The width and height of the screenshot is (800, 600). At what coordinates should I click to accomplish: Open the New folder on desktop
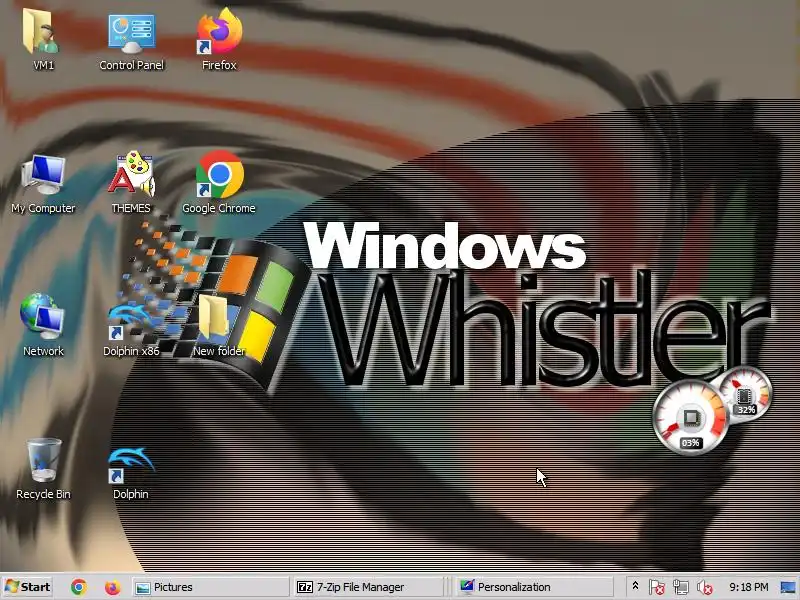(x=219, y=326)
